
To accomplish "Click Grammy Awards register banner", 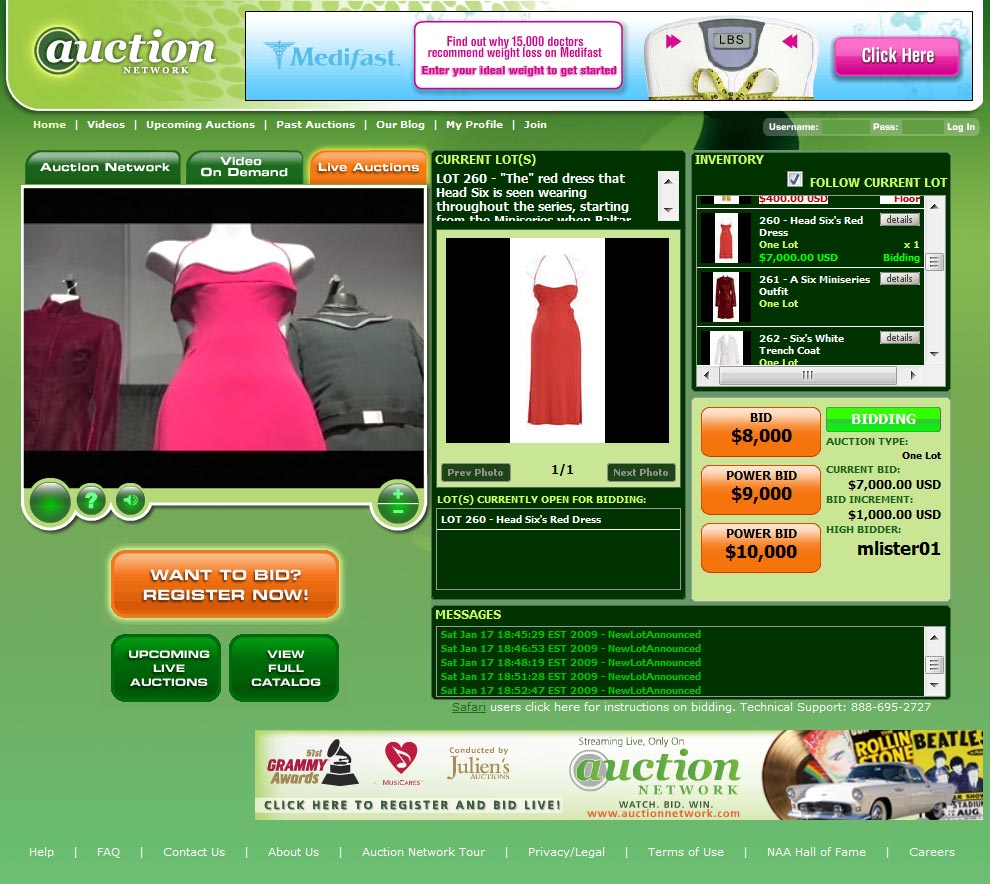I will pos(618,775).
